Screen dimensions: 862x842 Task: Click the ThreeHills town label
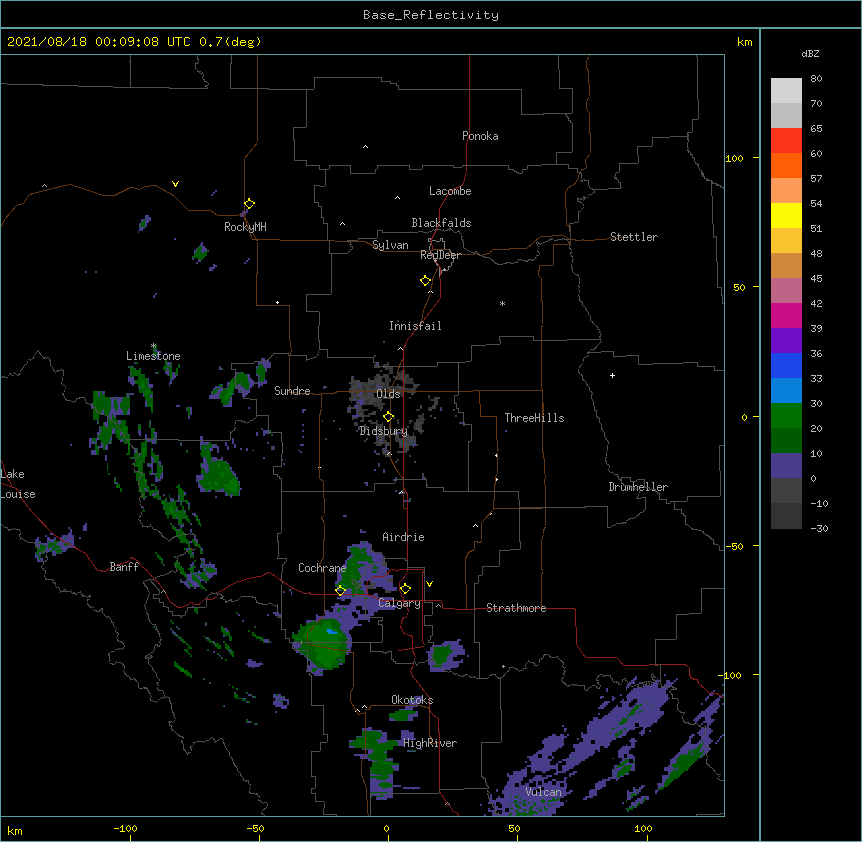pyautogui.click(x=534, y=418)
